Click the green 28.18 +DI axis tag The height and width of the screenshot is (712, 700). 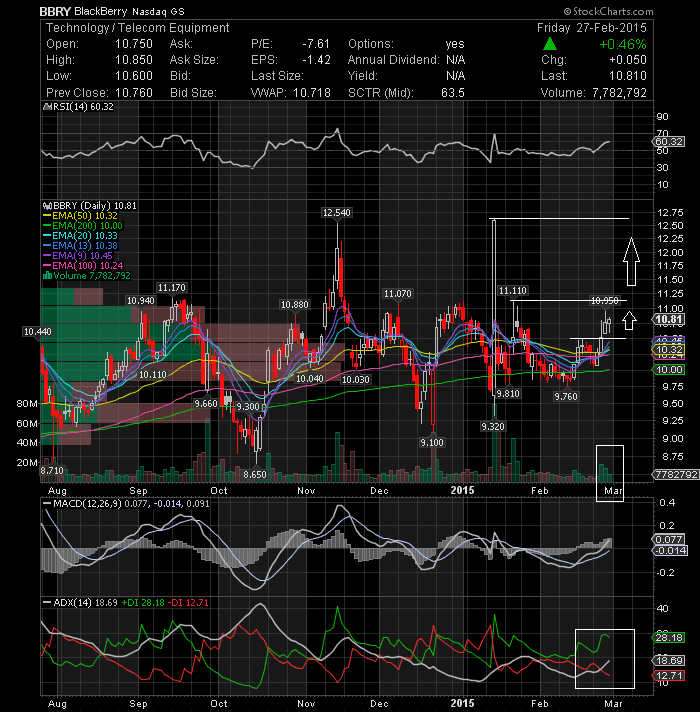click(x=669, y=638)
